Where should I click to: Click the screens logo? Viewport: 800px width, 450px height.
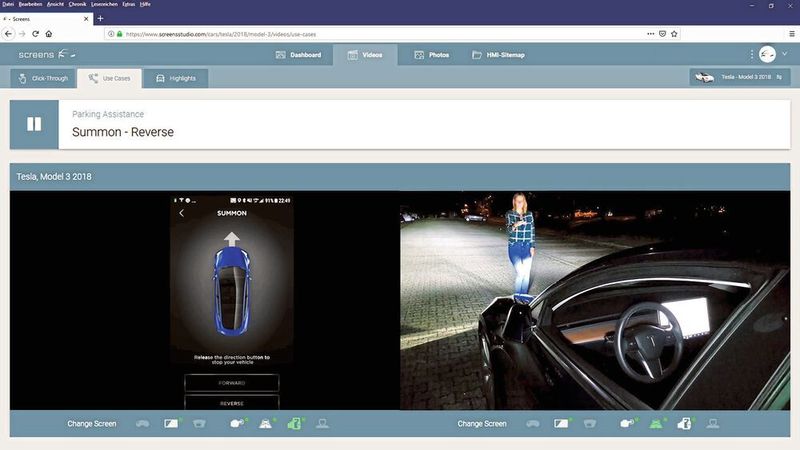[x=47, y=54]
